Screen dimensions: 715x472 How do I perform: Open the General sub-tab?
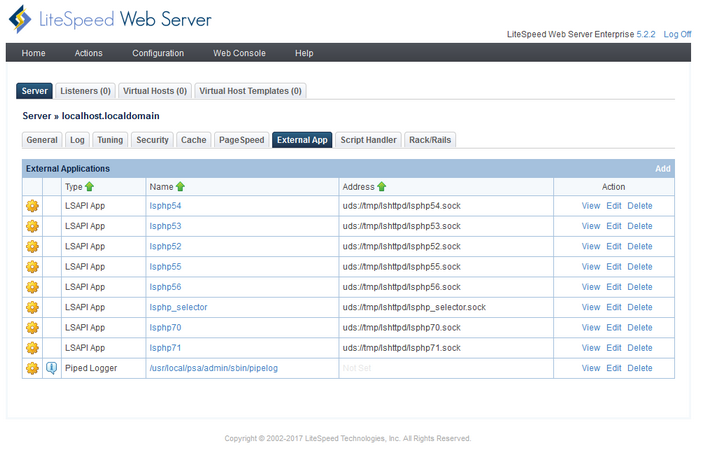tap(42, 140)
